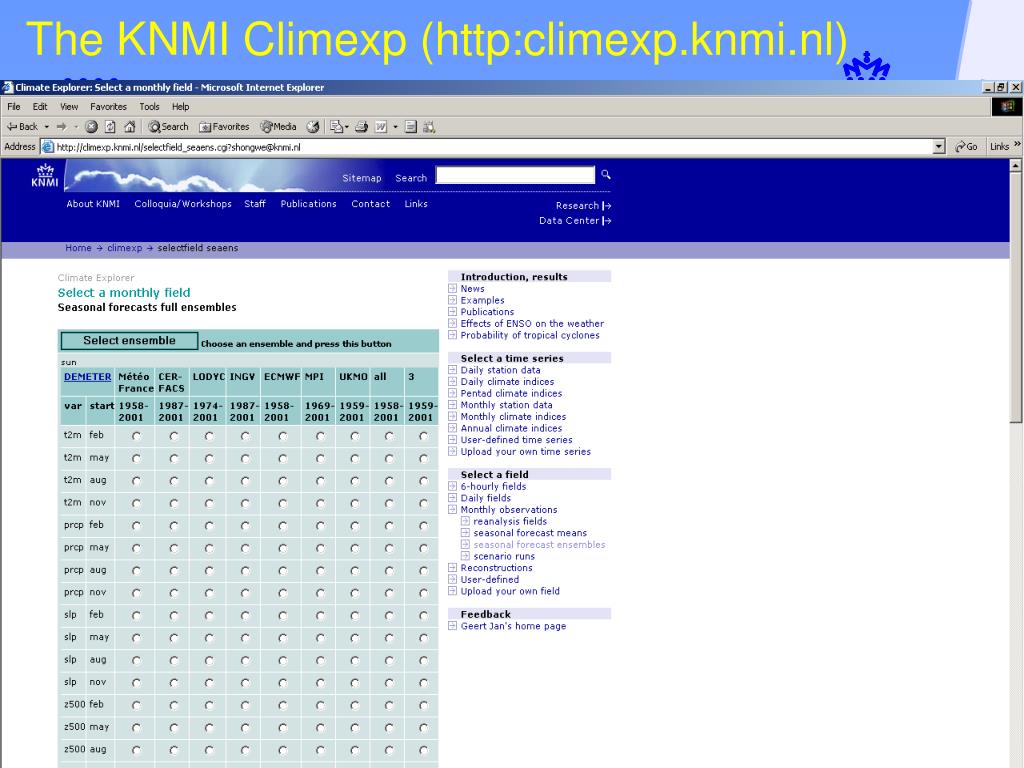This screenshot has width=1024, height=768.
Task: Click the icon beside reanalysis fields
Action: (466, 521)
